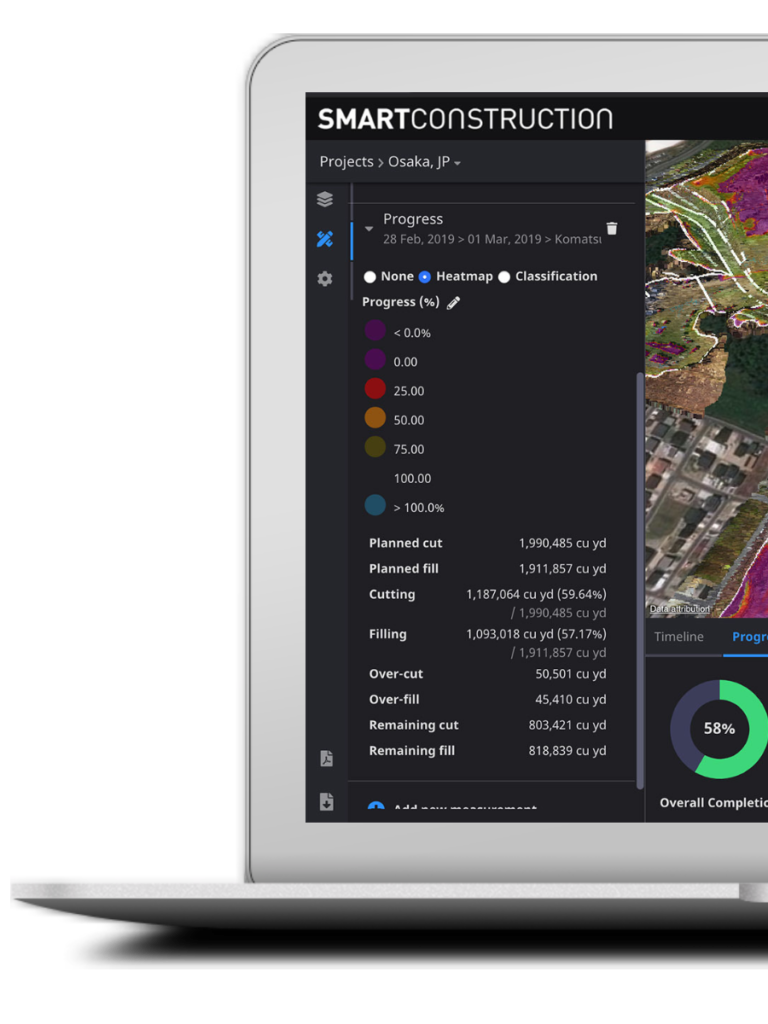Image resolution: width=768 pixels, height=1024 pixels.
Task: Click the Overall Completion label
Action: point(714,803)
